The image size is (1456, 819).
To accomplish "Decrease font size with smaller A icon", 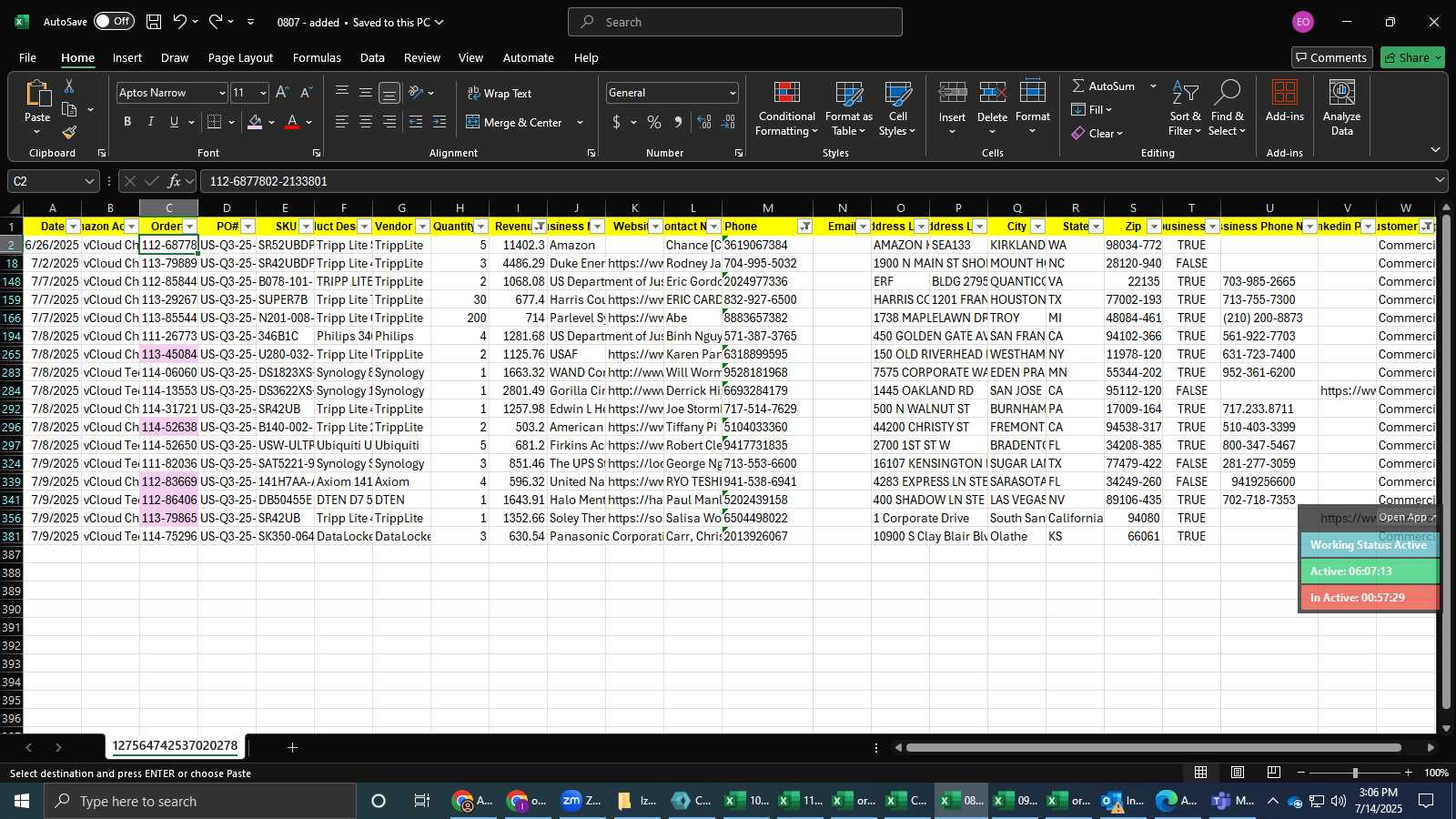I will pyautogui.click(x=306, y=93).
